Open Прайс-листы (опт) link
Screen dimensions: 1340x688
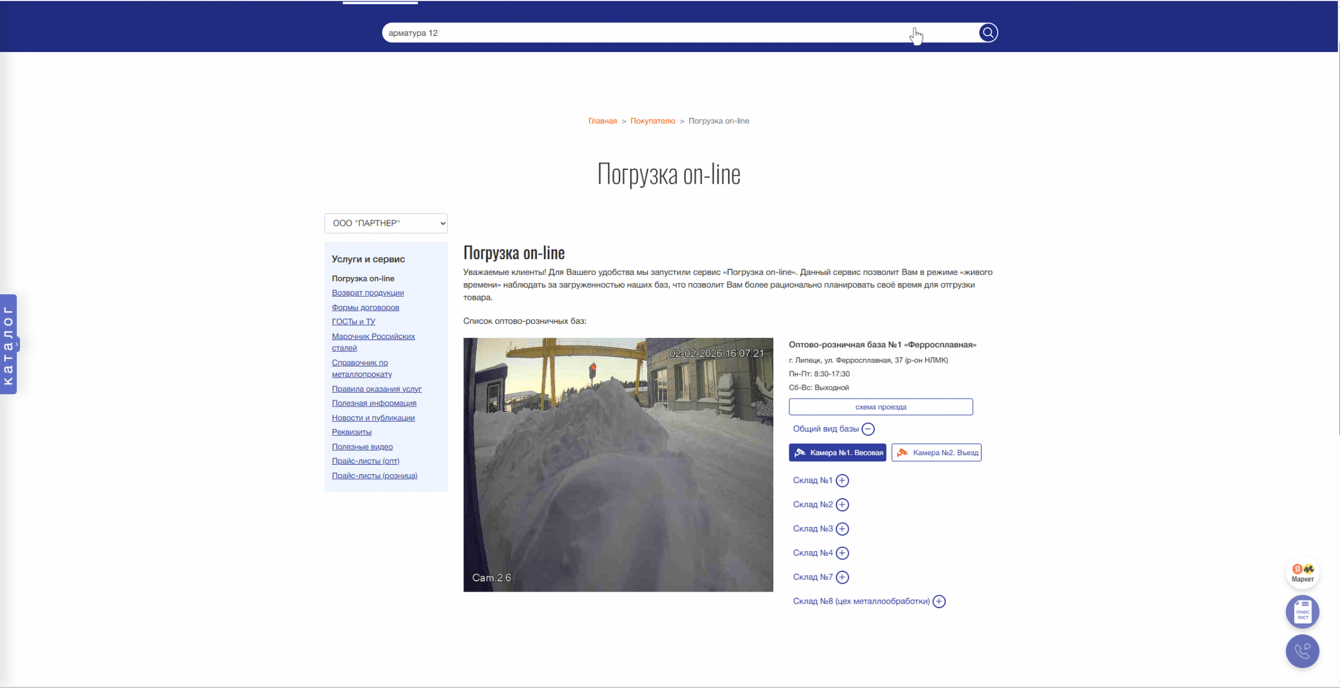pyautogui.click(x=366, y=461)
